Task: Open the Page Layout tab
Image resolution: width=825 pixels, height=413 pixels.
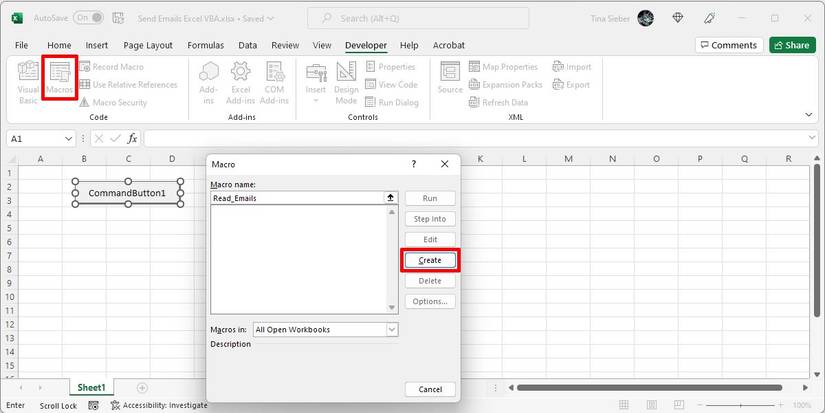Action: click(148, 45)
